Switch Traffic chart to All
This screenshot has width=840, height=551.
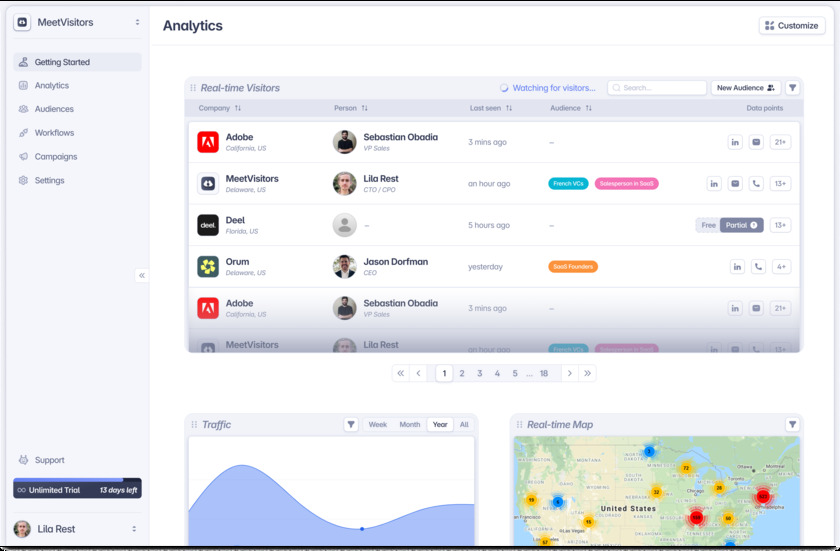pos(464,425)
